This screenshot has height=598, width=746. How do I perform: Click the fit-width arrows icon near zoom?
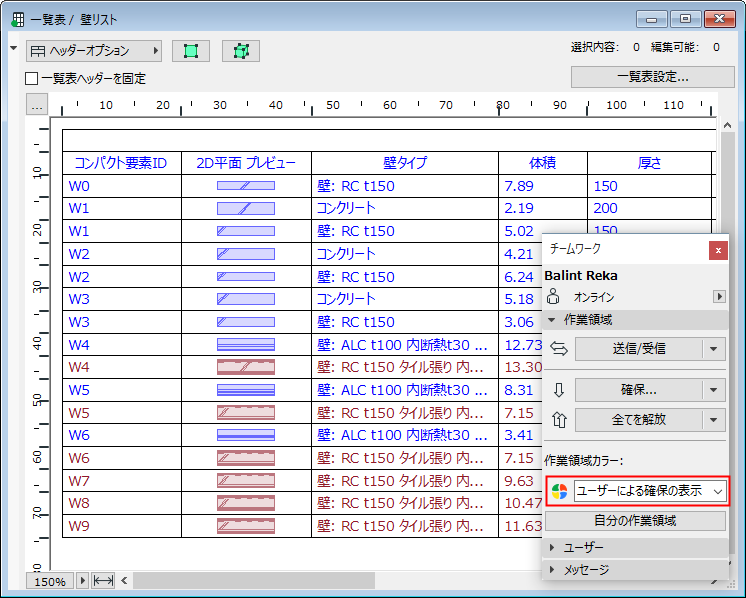[x=103, y=580]
